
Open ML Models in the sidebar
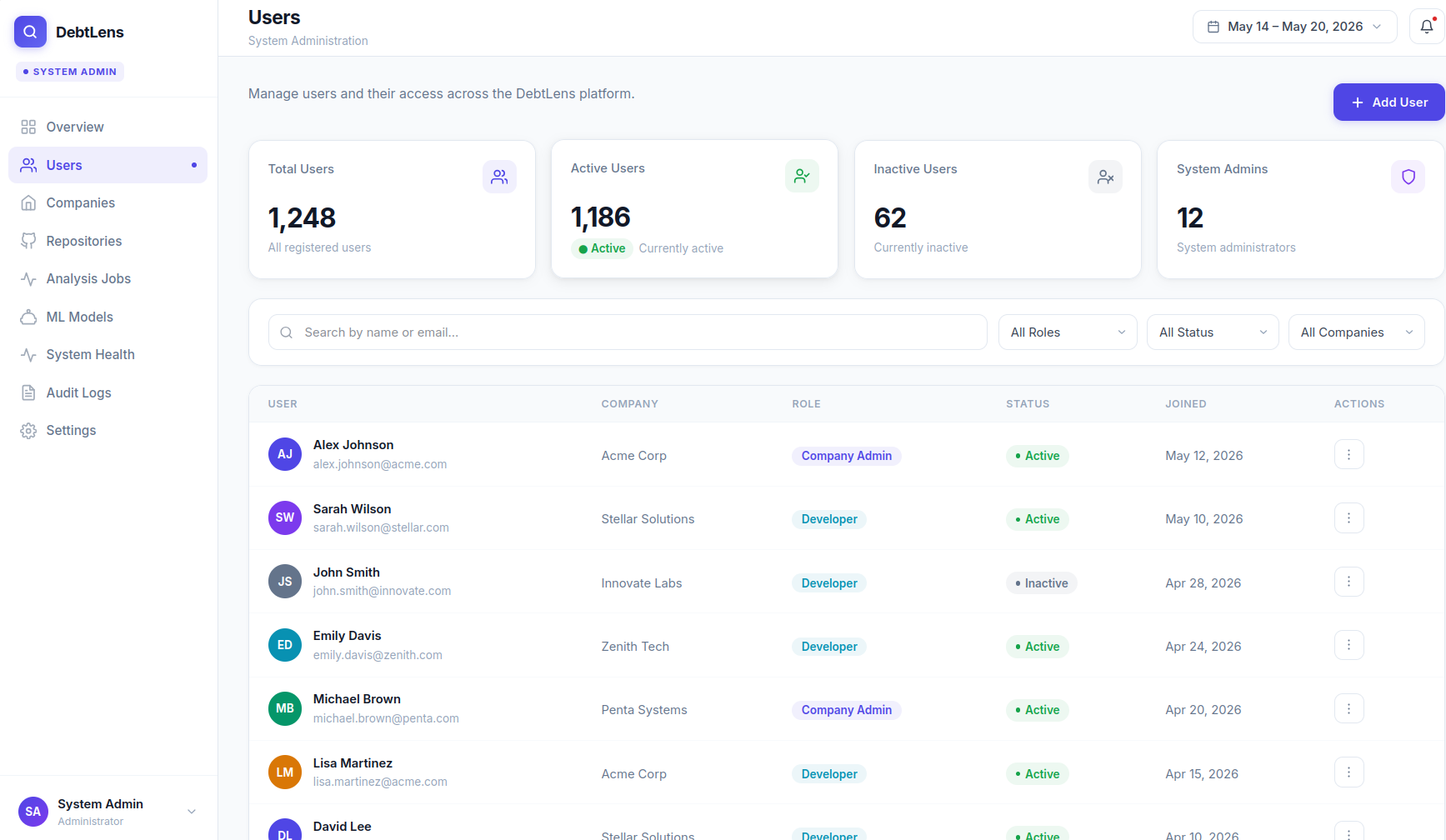click(x=108, y=317)
